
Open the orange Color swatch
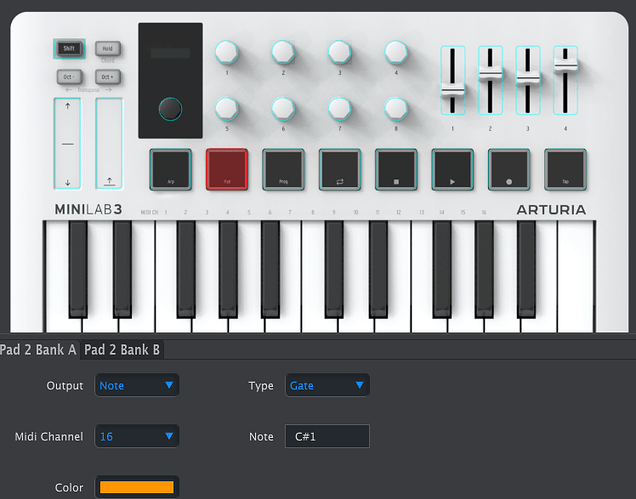point(137,487)
